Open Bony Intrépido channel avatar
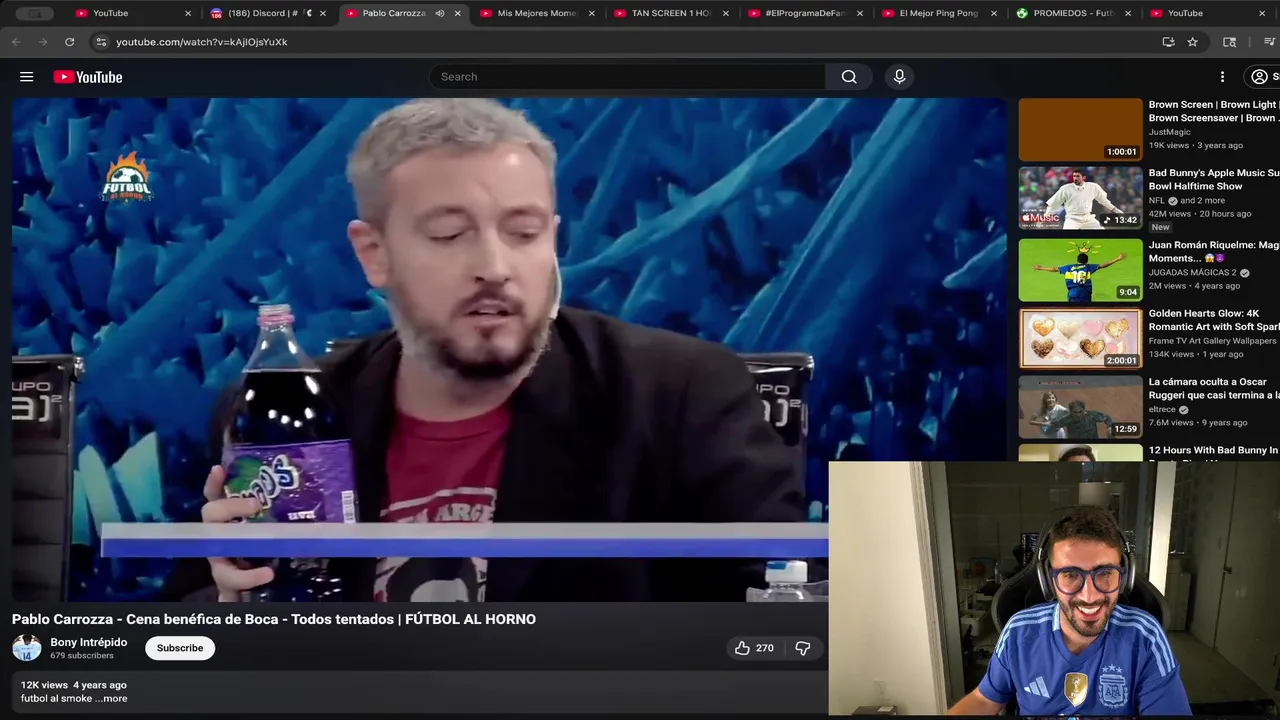 [26, 648]
